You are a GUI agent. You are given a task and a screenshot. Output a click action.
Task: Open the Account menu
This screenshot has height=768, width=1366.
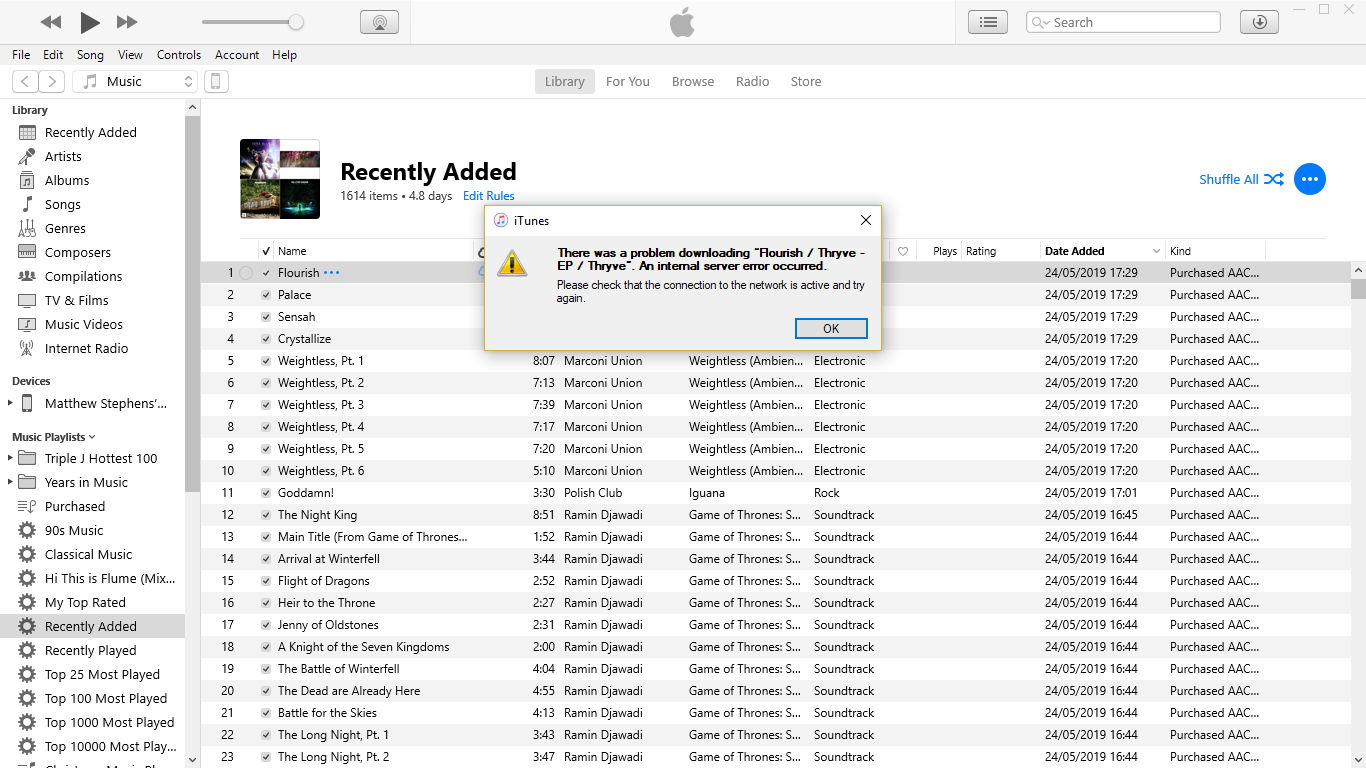click(237, 55)
